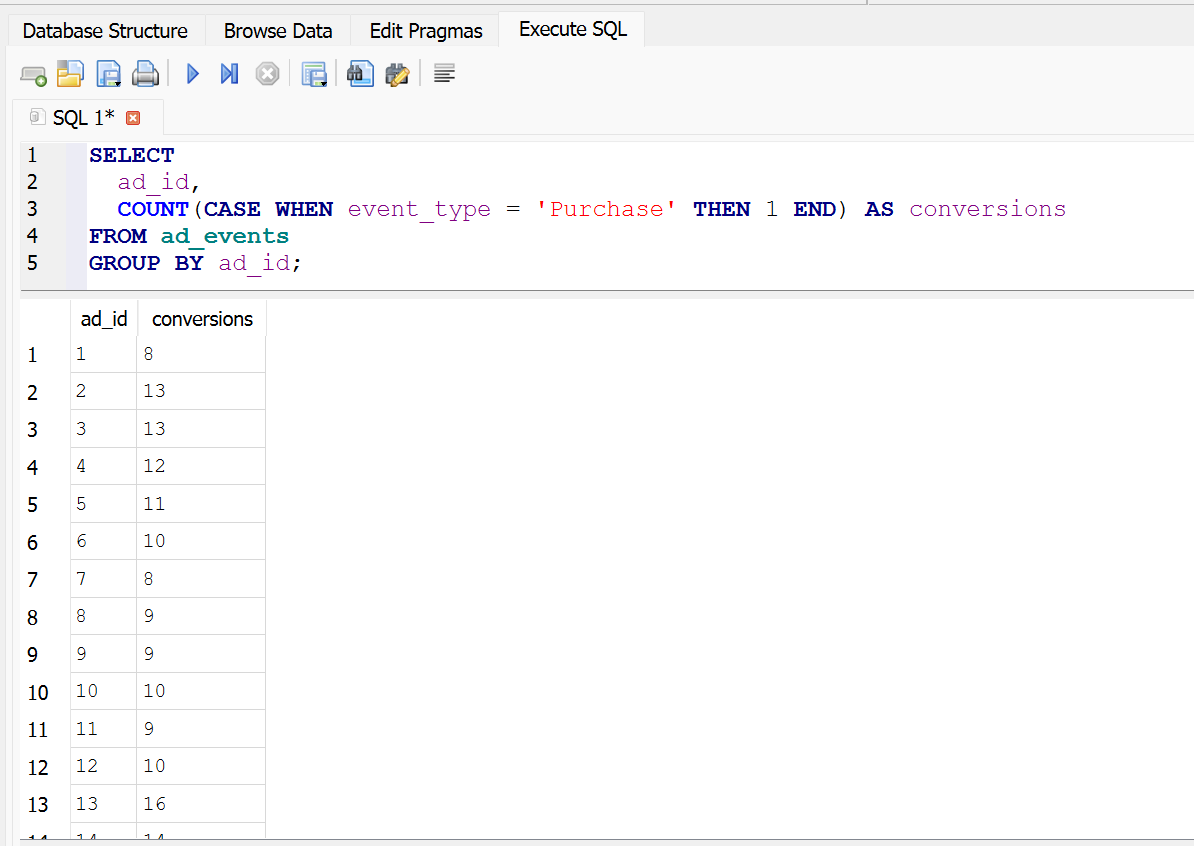
Task: Open a new SQL editor tab
Action: [33, 74]
